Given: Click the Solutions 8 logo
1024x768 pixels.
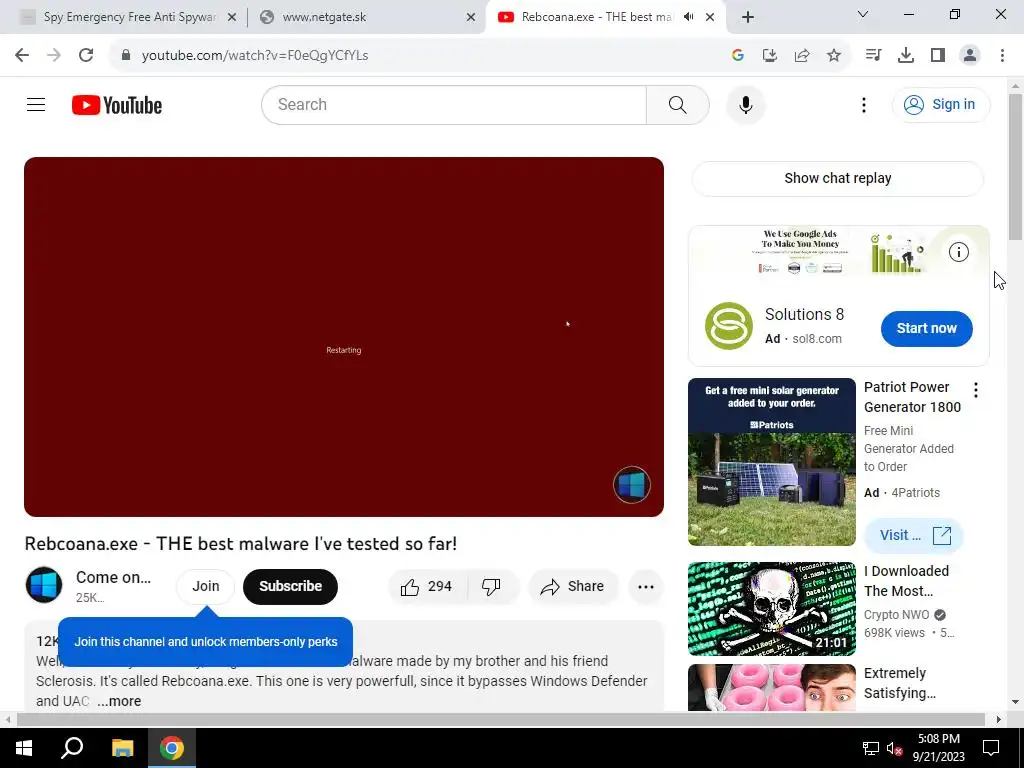Looking at the screenshot, I should (x=729, y=326).
